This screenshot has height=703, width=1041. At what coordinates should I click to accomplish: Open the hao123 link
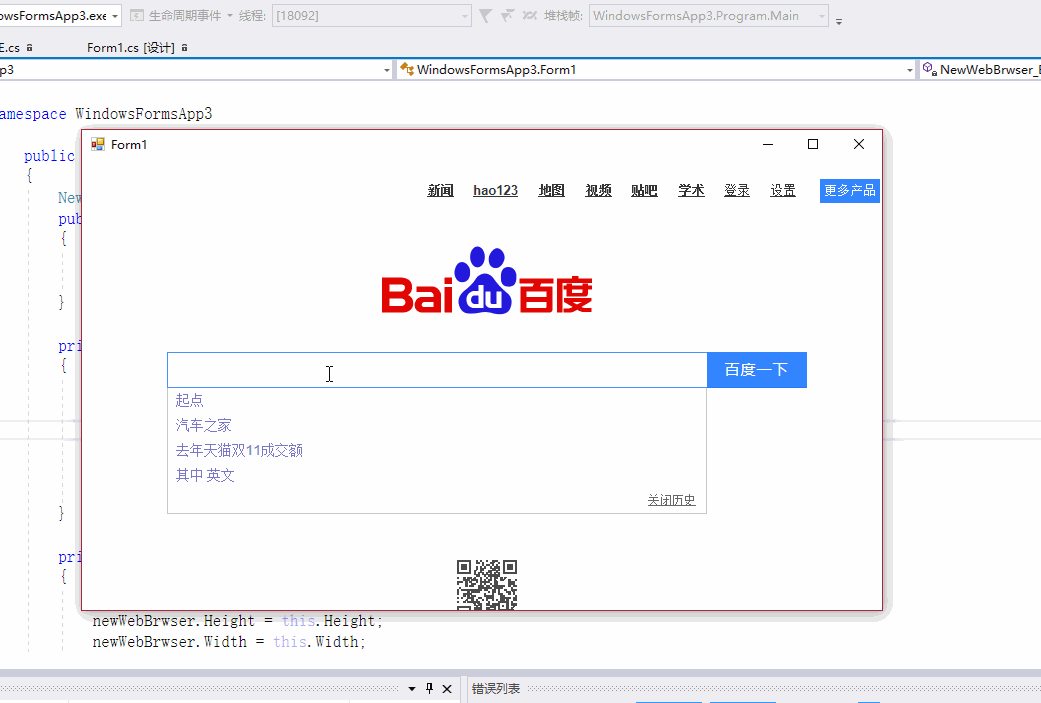(495, 191)
